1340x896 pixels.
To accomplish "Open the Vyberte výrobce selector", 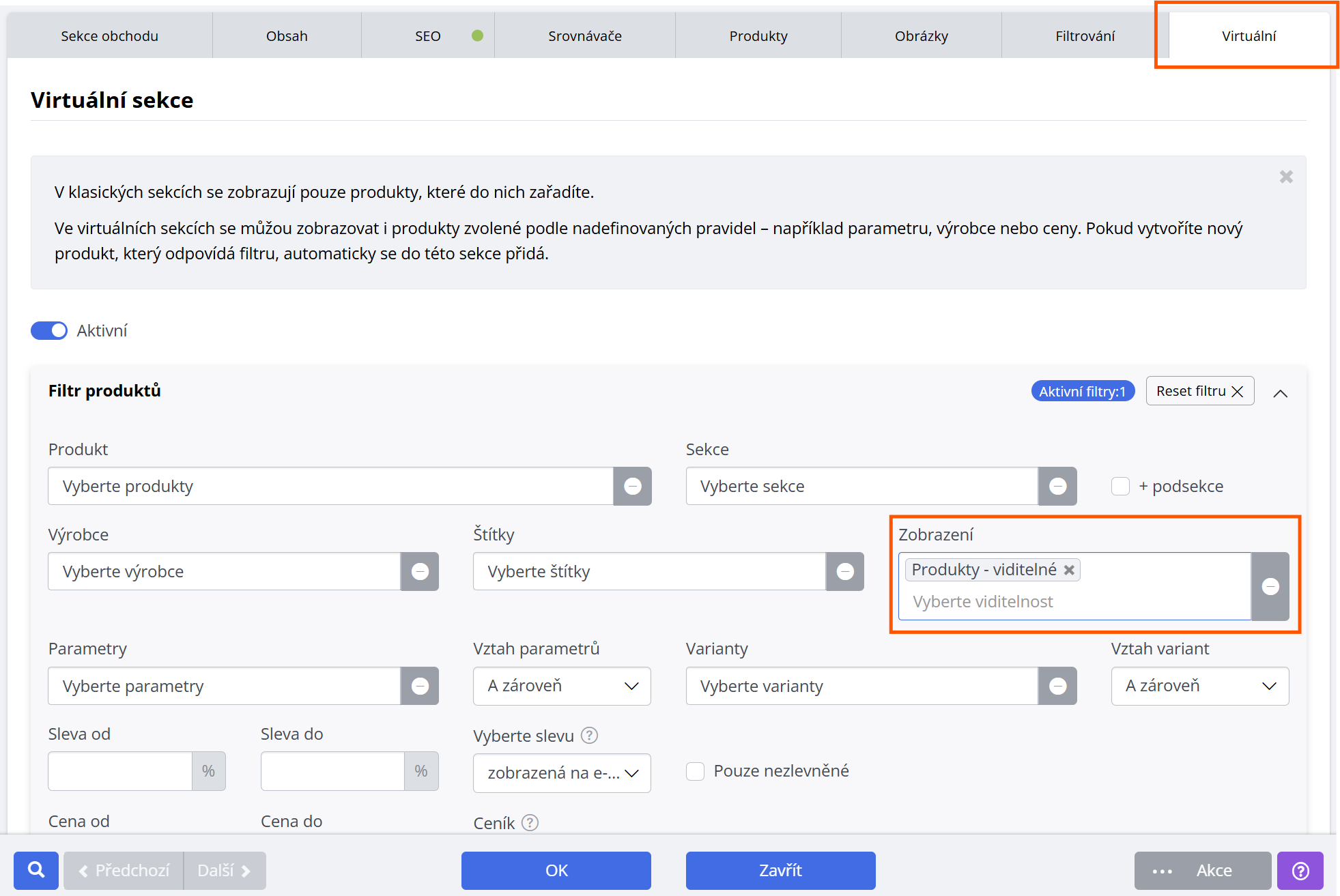I will (225, 571).
